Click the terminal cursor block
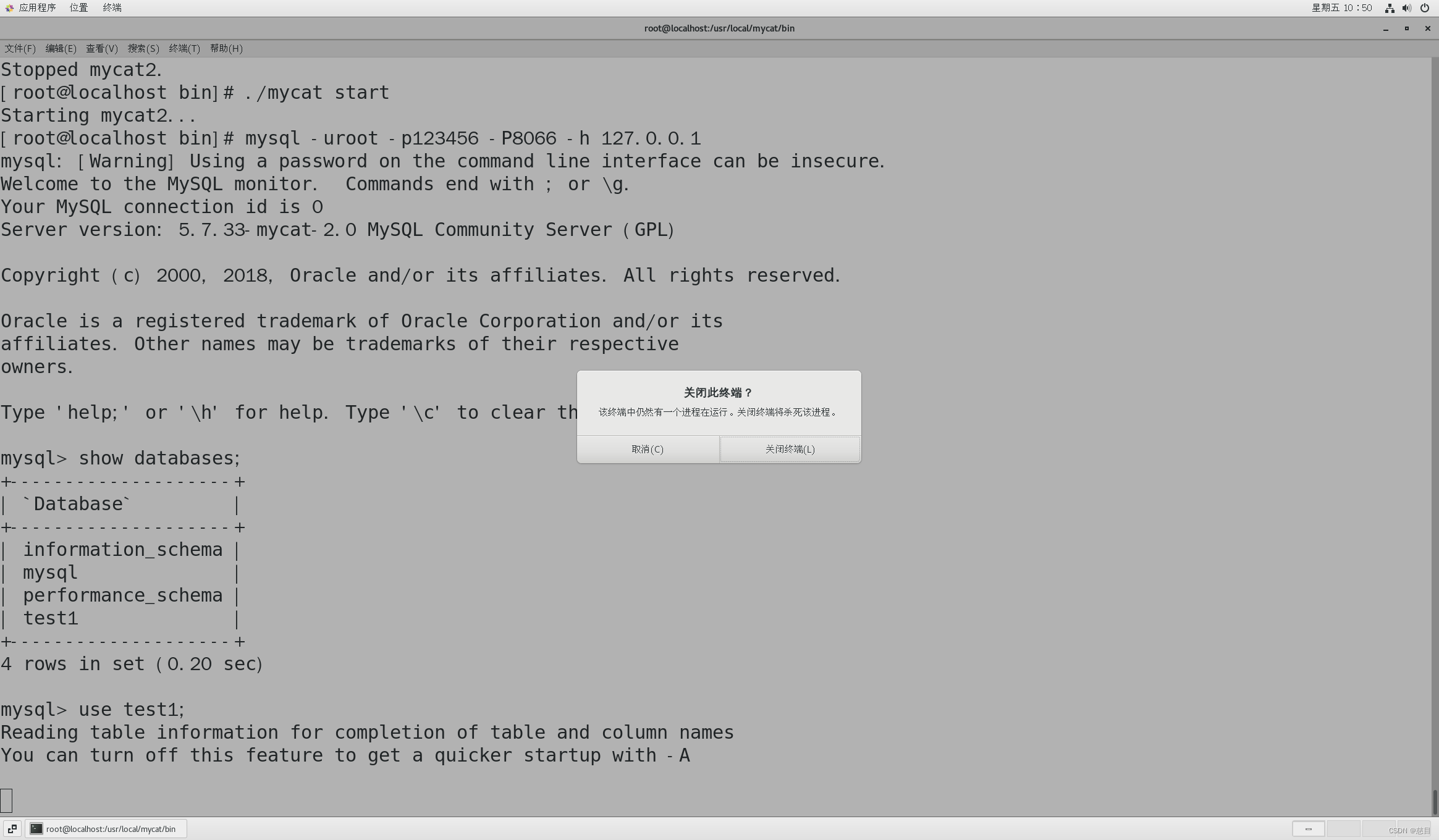Image resolution: width=1439 pixels, height=840 pixels. click(6, 800)
